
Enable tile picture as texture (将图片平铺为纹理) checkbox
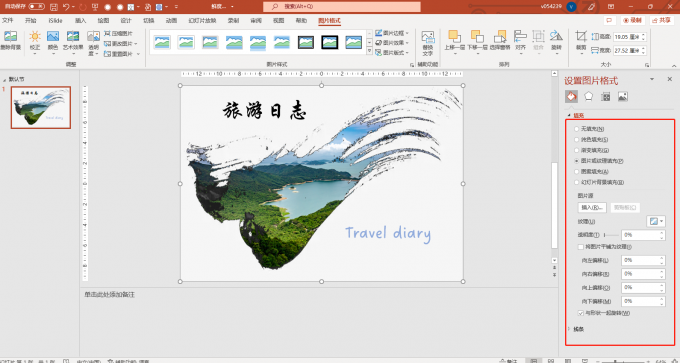[x=581, y=247]
